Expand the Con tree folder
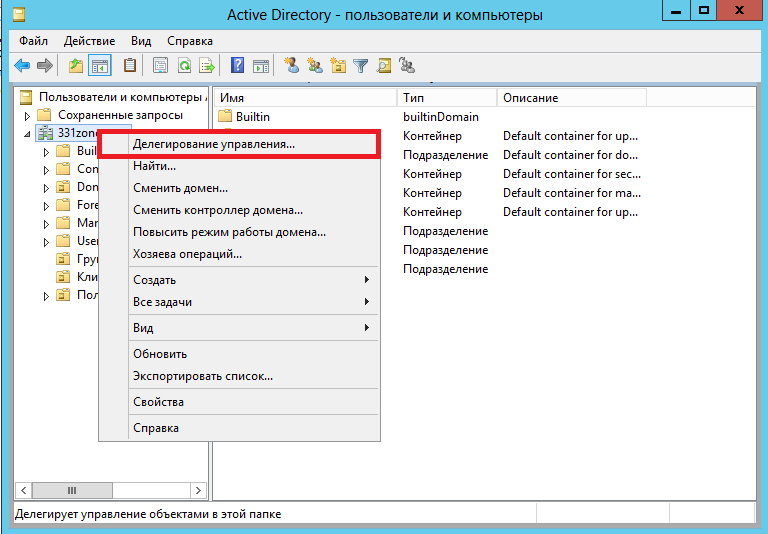 point(46,170)
